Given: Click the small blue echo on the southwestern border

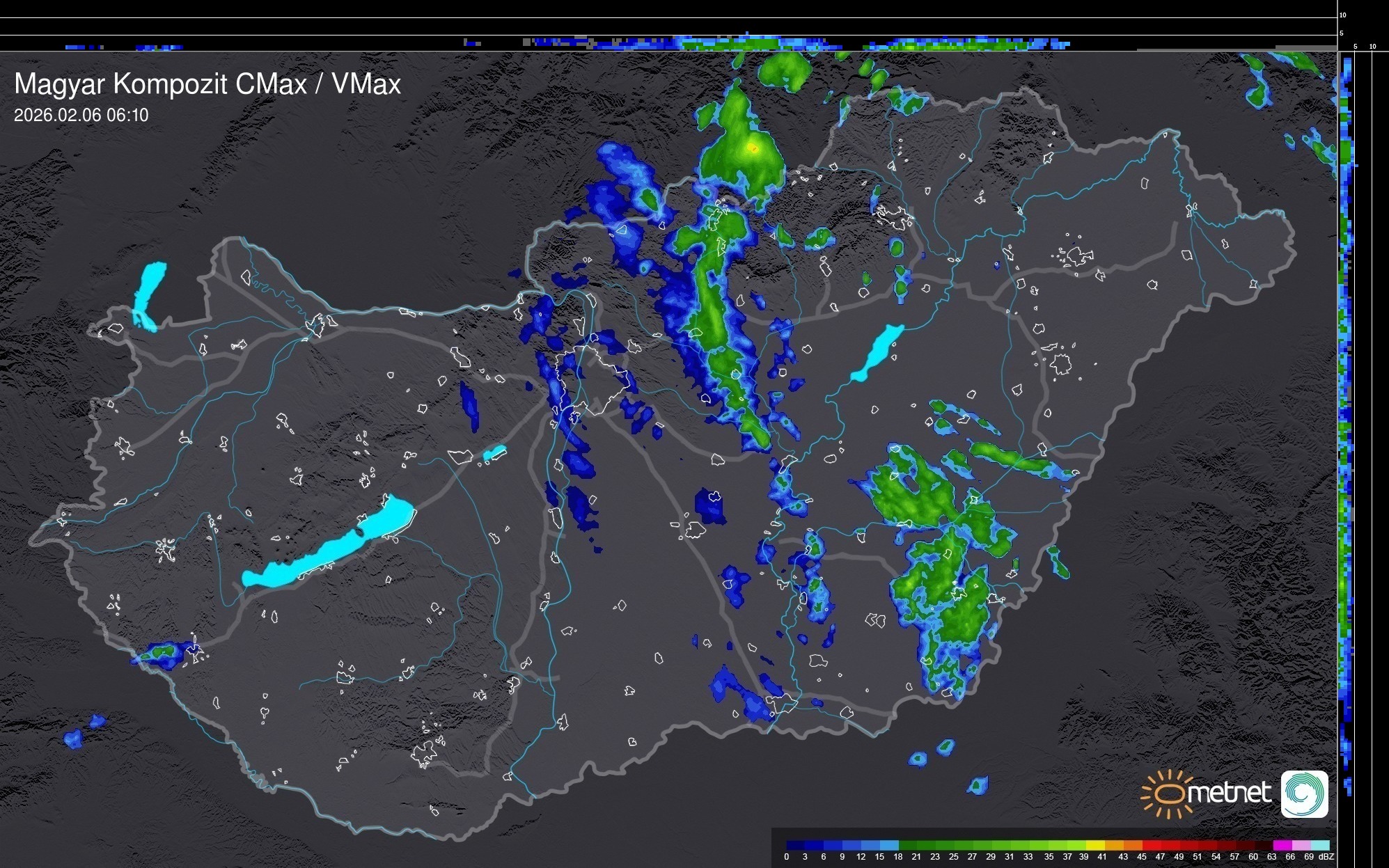Looking at the screenshot, I should click(162, 654).
